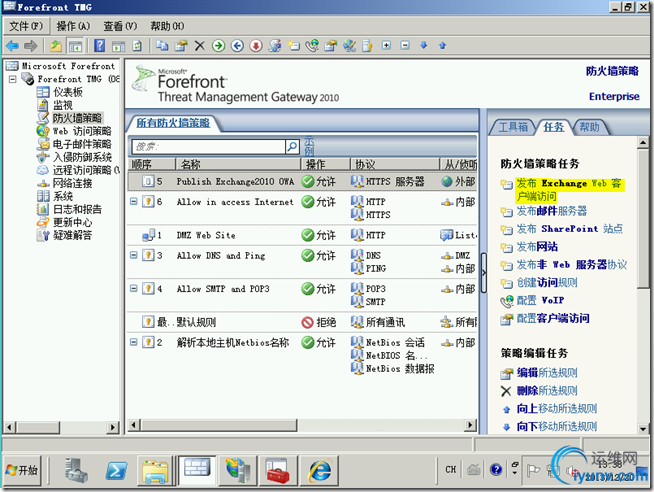Launch PowerShell from the taskbar

pyautogui.click(x=116, y=471)
